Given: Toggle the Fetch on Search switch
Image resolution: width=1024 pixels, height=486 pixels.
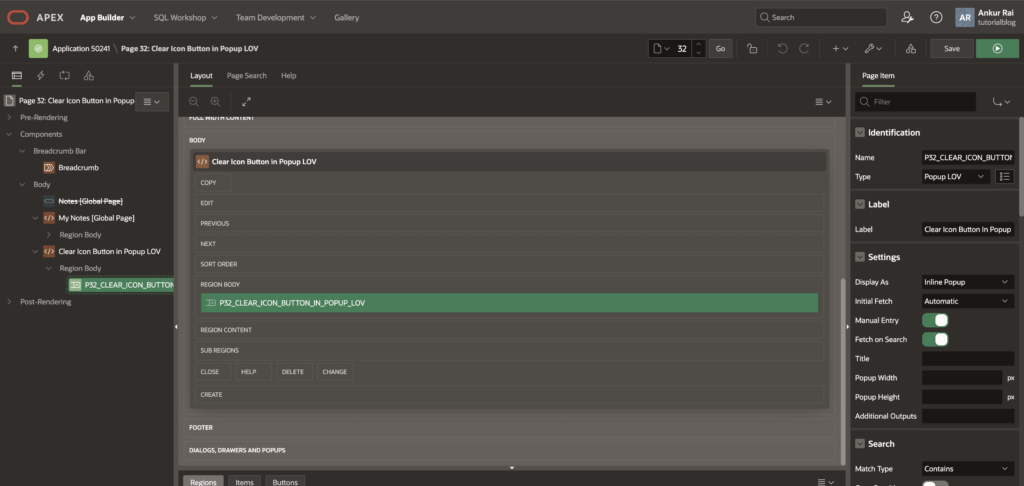Looking at the screenshot, I should [x=935, y=340].
